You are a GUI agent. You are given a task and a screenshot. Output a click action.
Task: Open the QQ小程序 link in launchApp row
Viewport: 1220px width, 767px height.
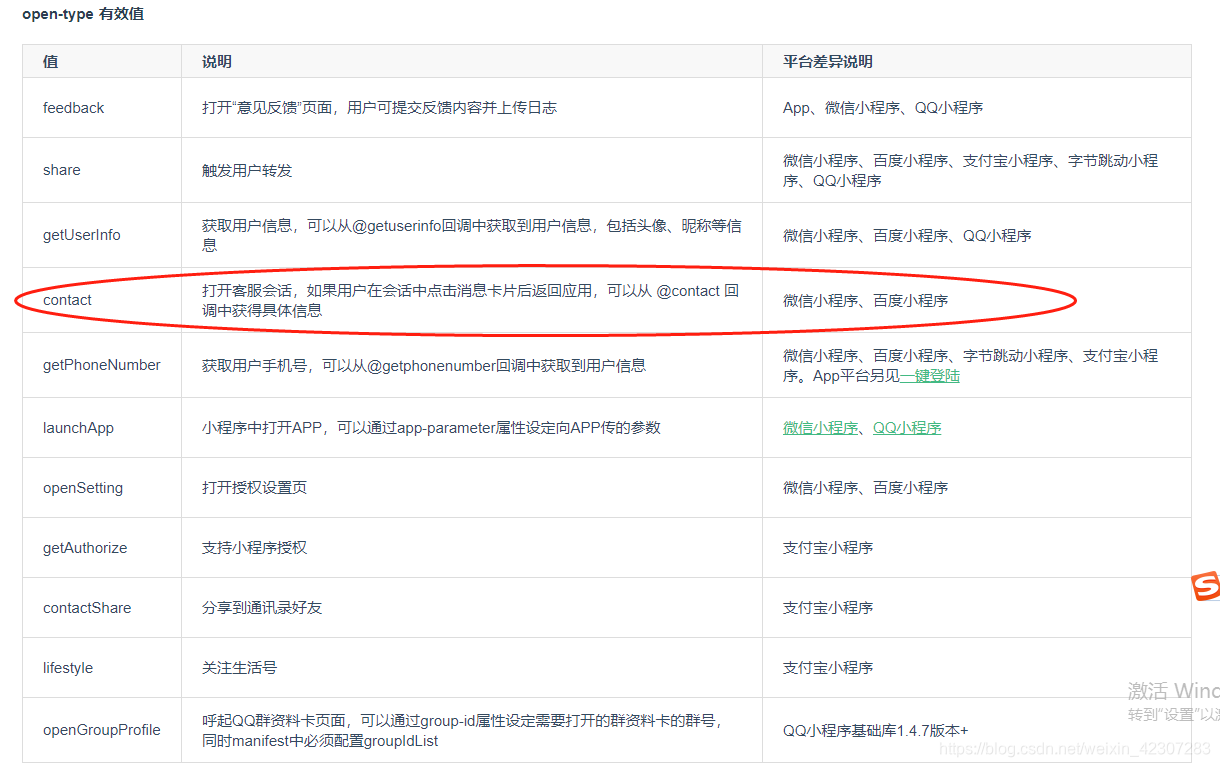point(907,428)
